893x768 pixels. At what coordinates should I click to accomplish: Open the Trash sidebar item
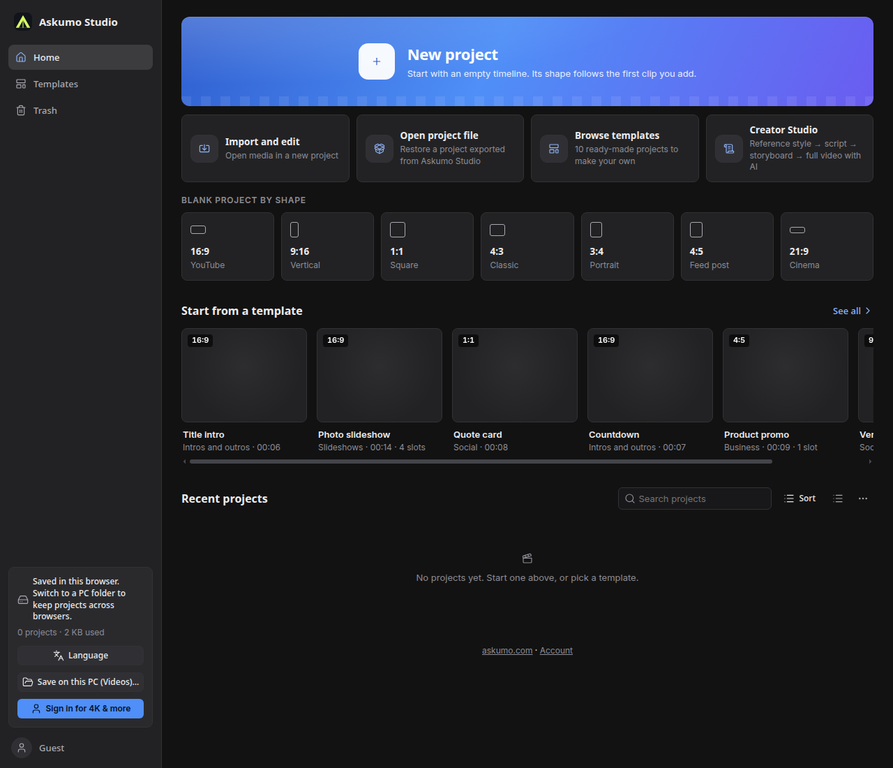80,110
